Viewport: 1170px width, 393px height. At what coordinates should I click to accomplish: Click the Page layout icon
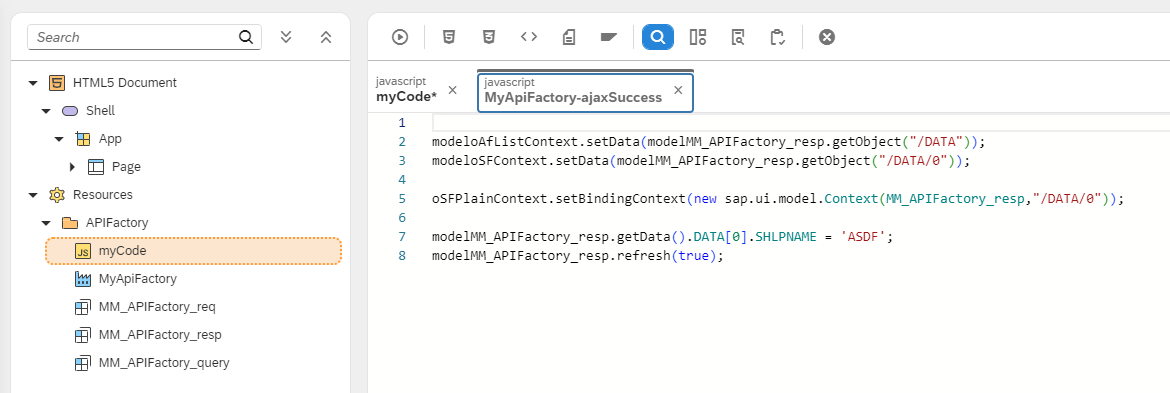[96, 167]
